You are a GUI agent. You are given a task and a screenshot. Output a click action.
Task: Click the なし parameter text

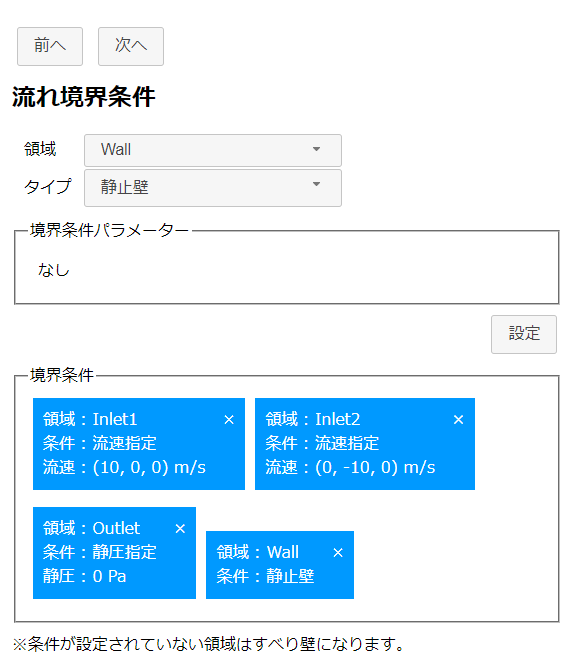click(x=54, y=270)
